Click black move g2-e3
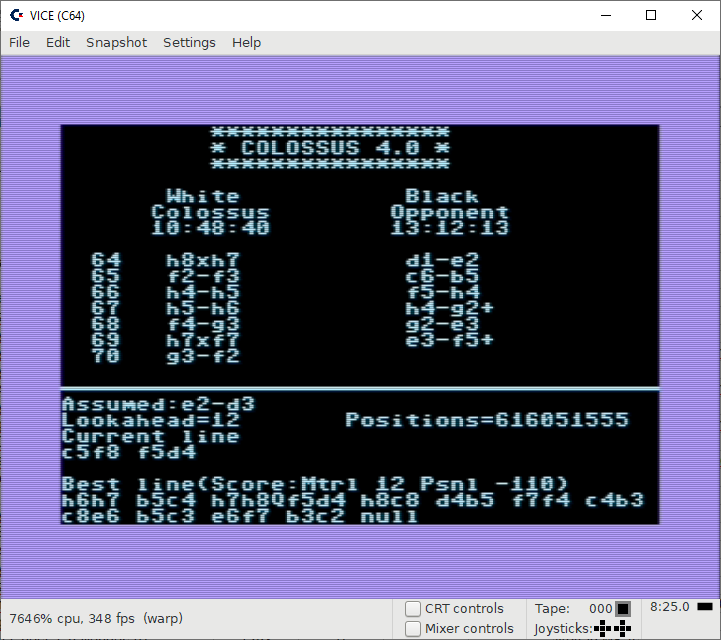 click(x=442, y=324)
